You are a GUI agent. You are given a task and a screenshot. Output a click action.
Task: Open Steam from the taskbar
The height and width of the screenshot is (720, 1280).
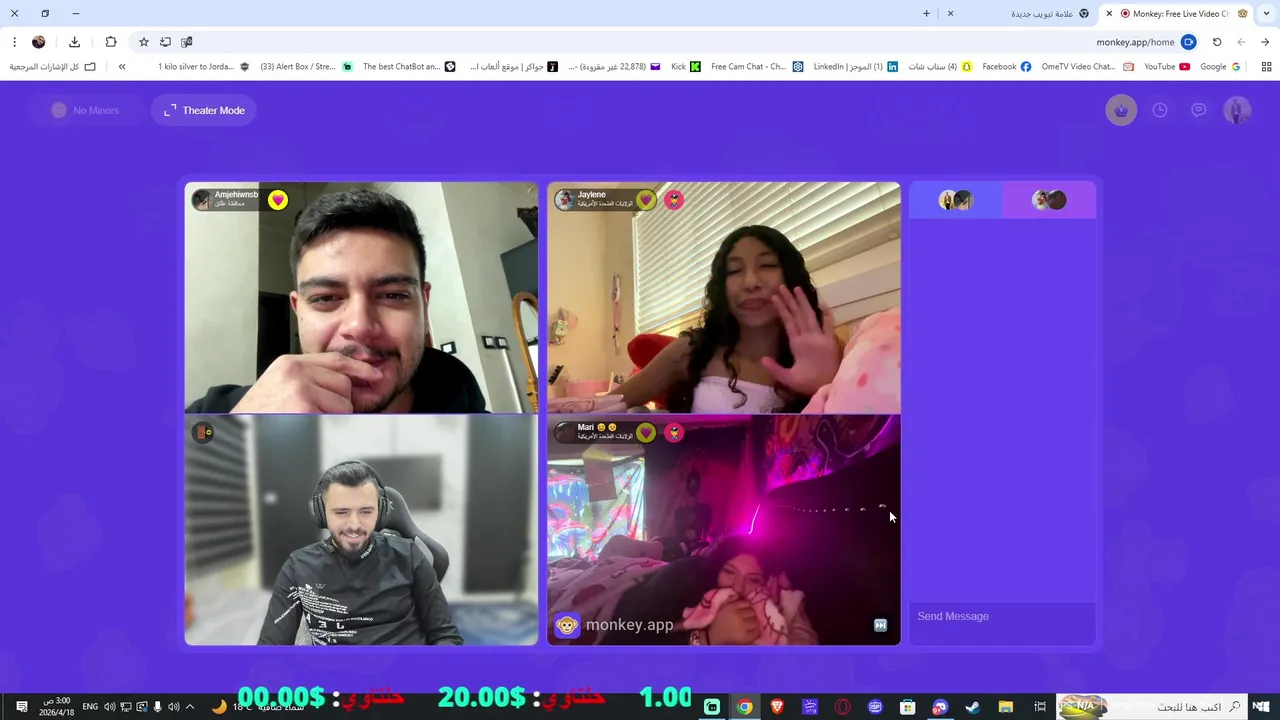click(972, 707)
